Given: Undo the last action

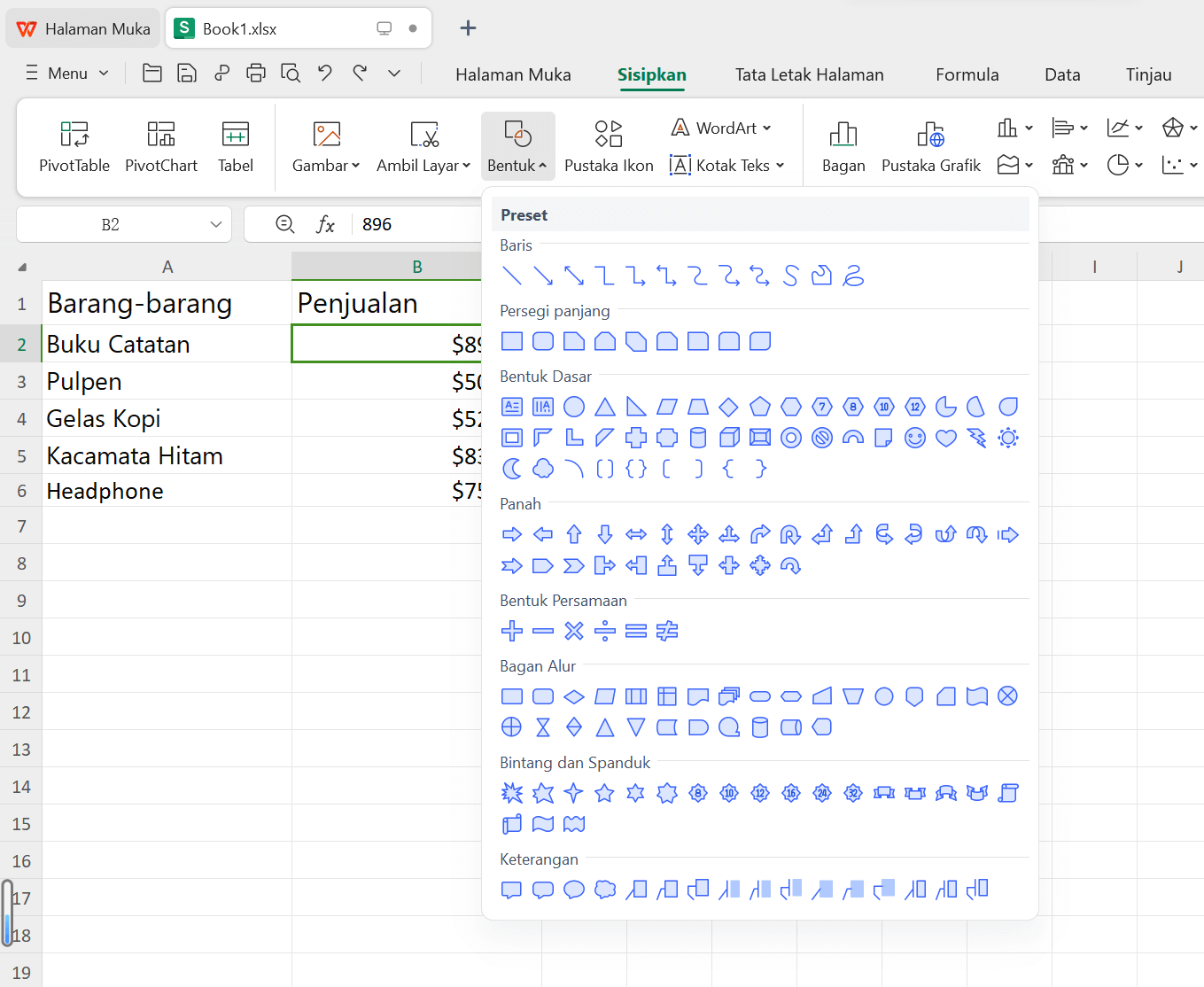Looking at the screenshot, I should click(x=324, y=73).
